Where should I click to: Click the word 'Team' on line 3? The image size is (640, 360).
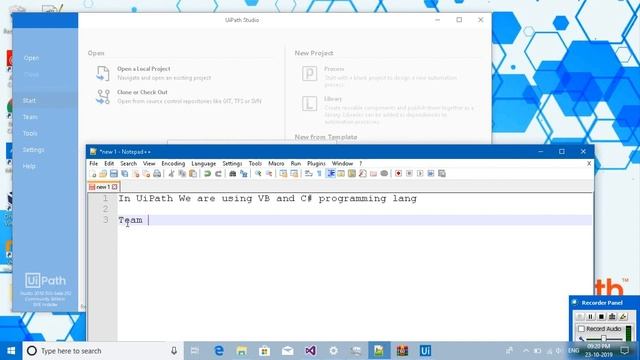[x=130, y=220]
